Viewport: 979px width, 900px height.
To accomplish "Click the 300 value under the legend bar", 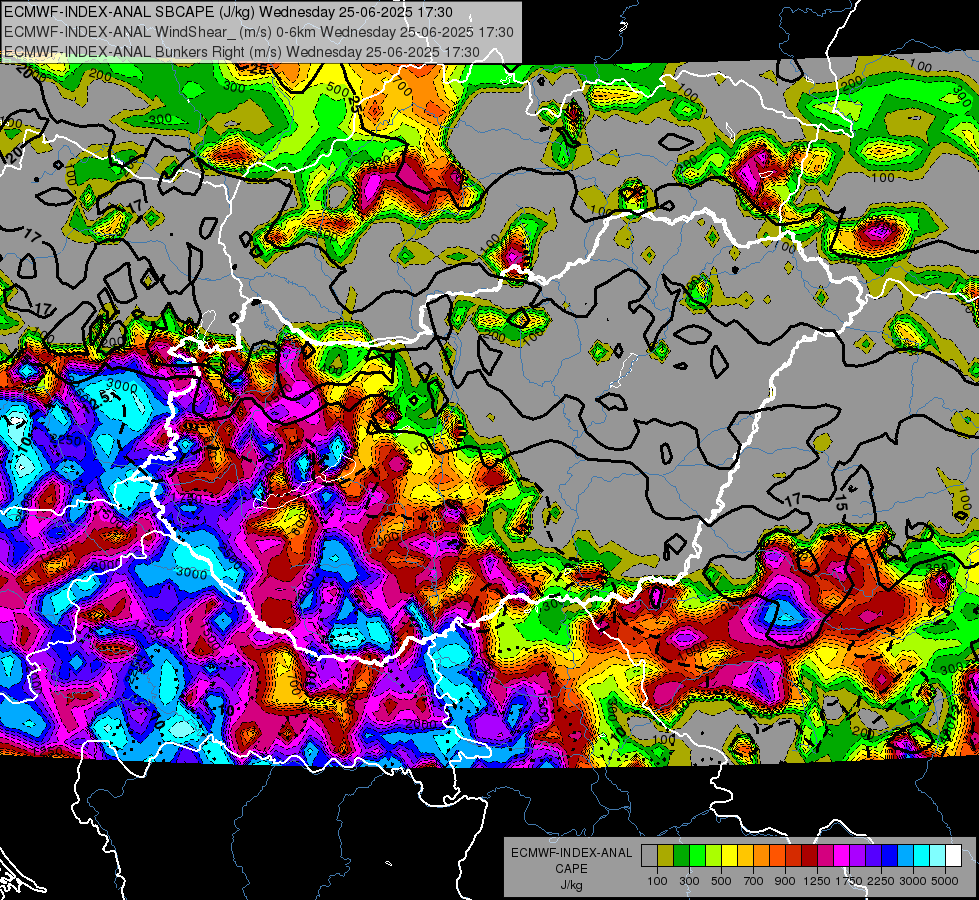I will tap(689, 881).
